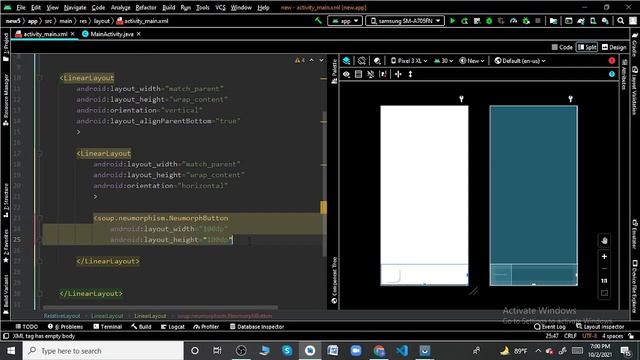Collapse the outer LinearLayout fold marker

point(40,78)
